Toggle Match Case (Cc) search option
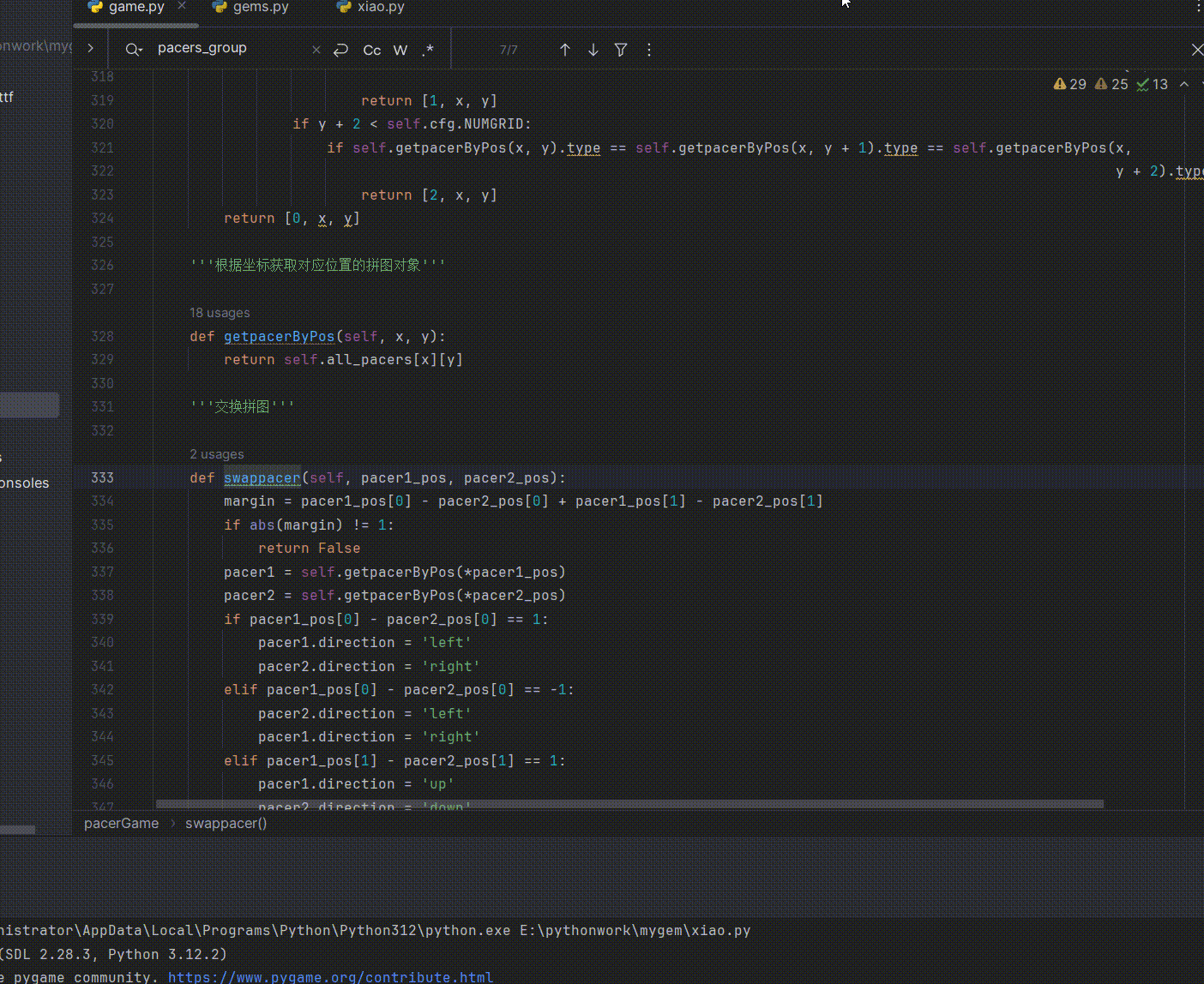 (x=371, y=50)
